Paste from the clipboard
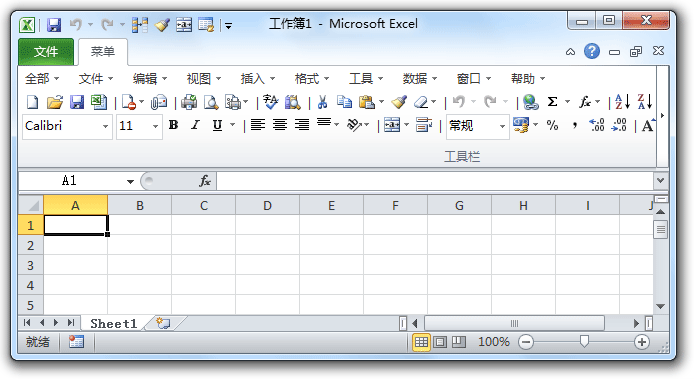694x379 pixels. 366,102
